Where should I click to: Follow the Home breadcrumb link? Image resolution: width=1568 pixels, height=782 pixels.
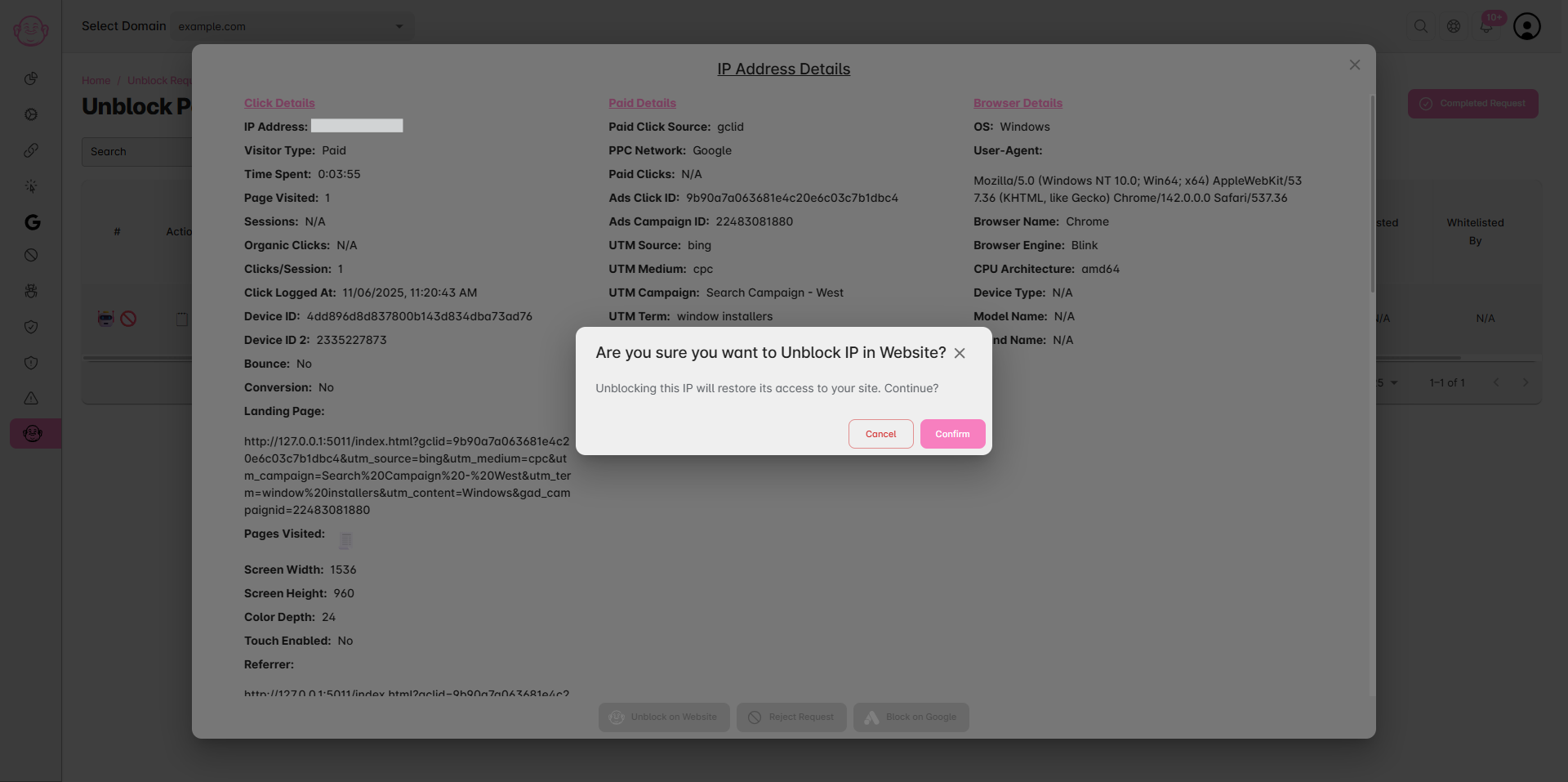pyautogui.click(x=96, y=81)
